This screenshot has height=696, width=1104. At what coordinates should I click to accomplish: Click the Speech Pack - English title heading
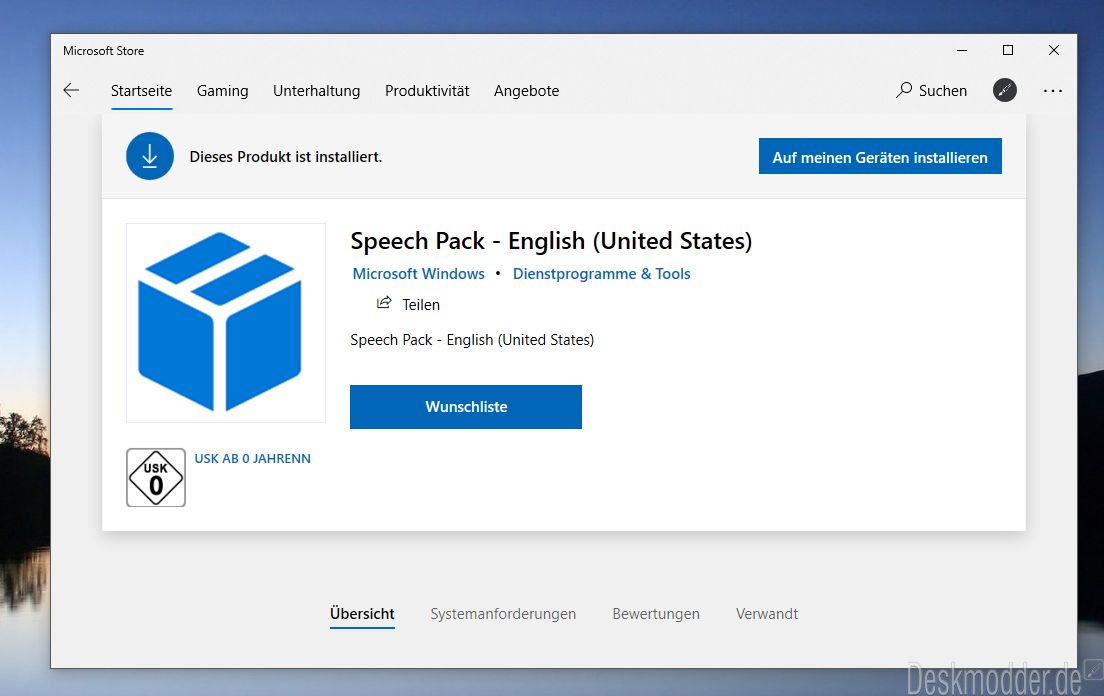point(551,241)
